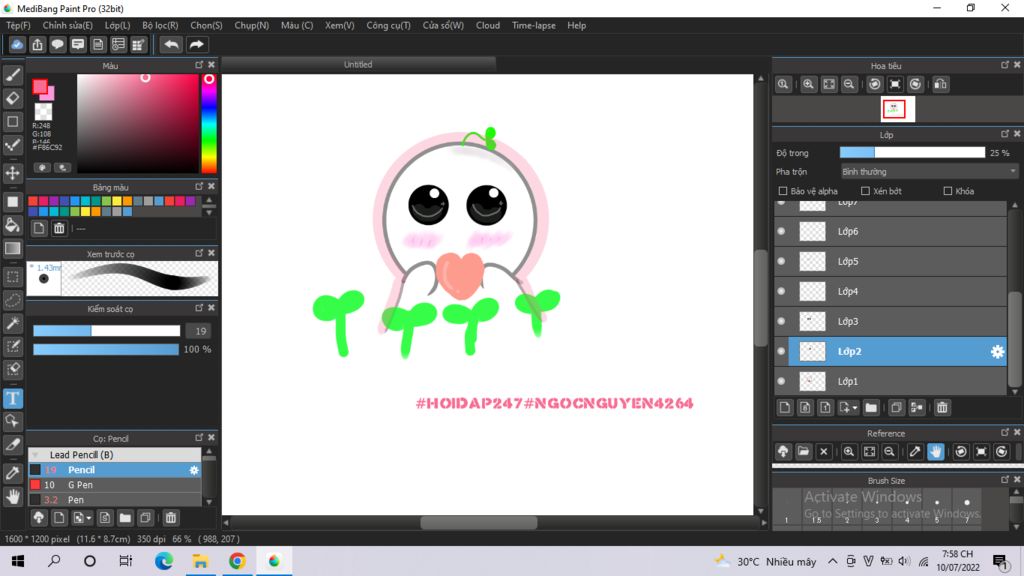The image size is (1024, 576).
Task: Click the foreground color swatch
Action: [40, 87]
